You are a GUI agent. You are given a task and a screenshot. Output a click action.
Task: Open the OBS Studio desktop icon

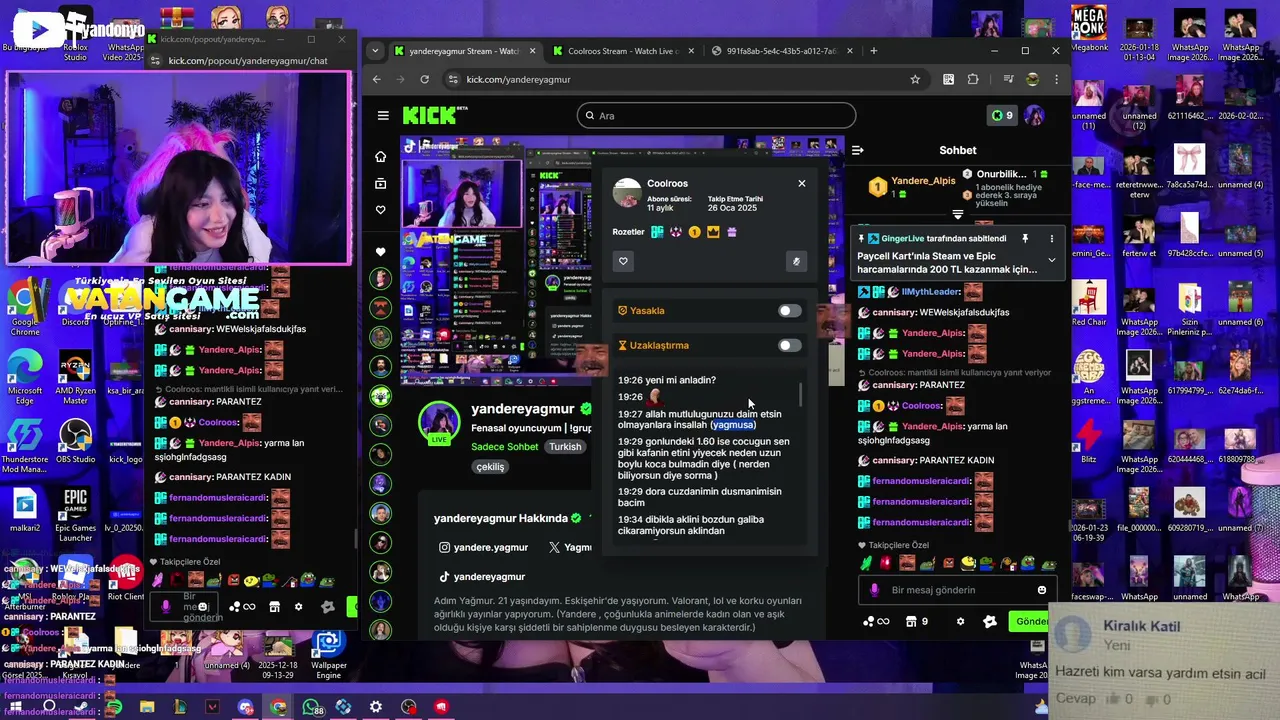tap(76, 440)
